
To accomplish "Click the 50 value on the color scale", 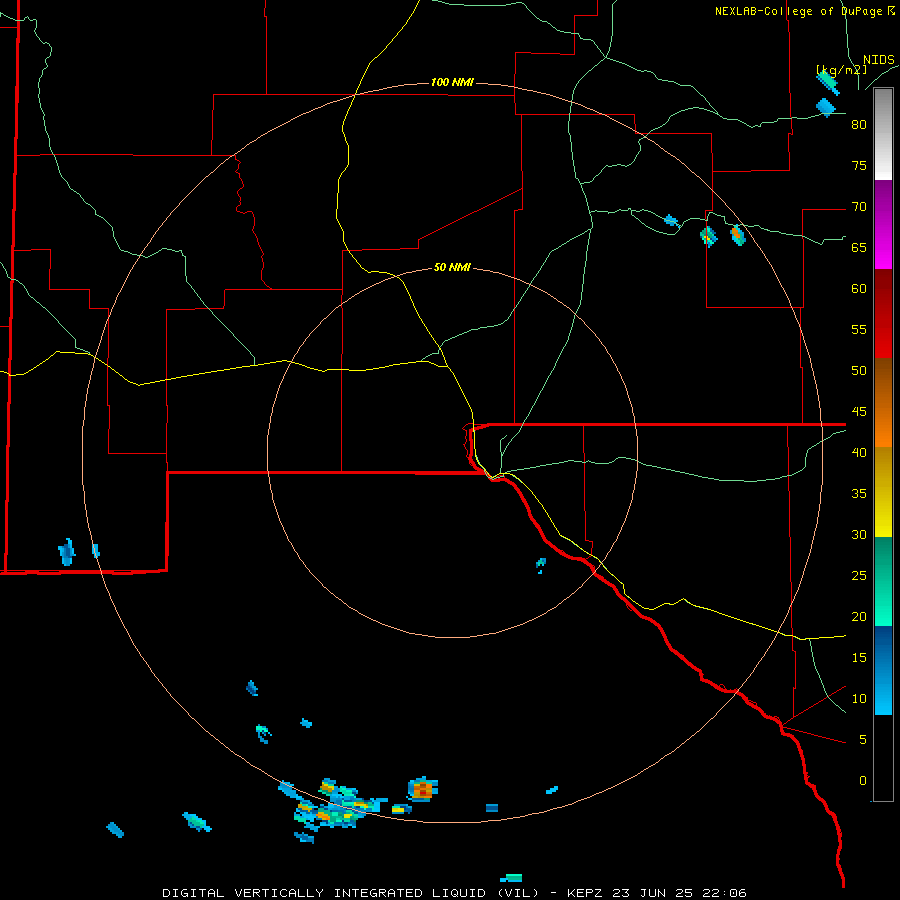I will coord(859,370).
